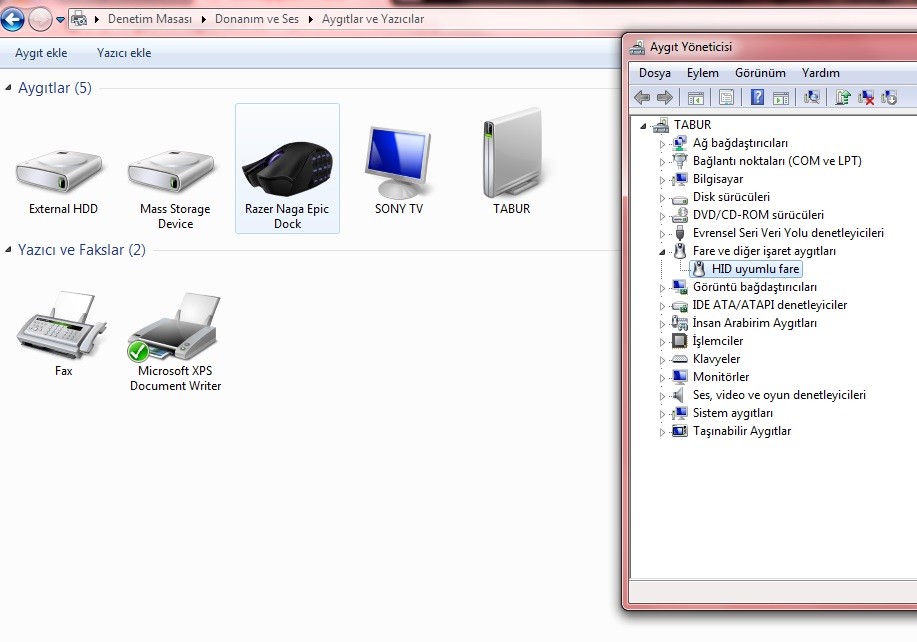The width and height of the screenshot is (917, 642).
Task: Click the Forward arrow in Device Manager toolbar
Action: point(664,97)
